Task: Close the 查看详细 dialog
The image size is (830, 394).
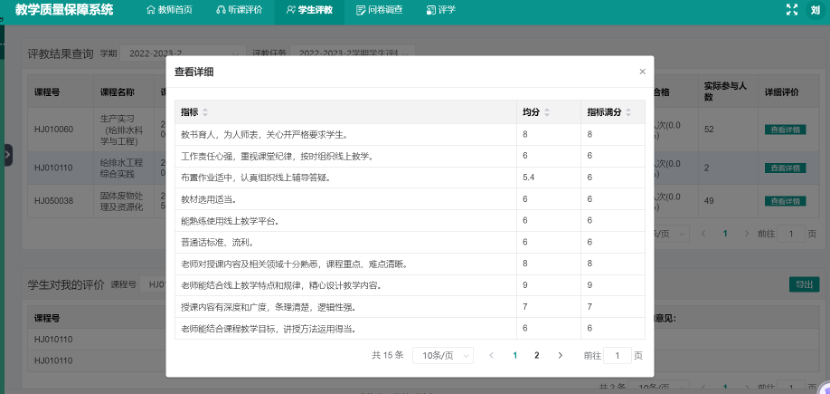Action: coord(642,71)
